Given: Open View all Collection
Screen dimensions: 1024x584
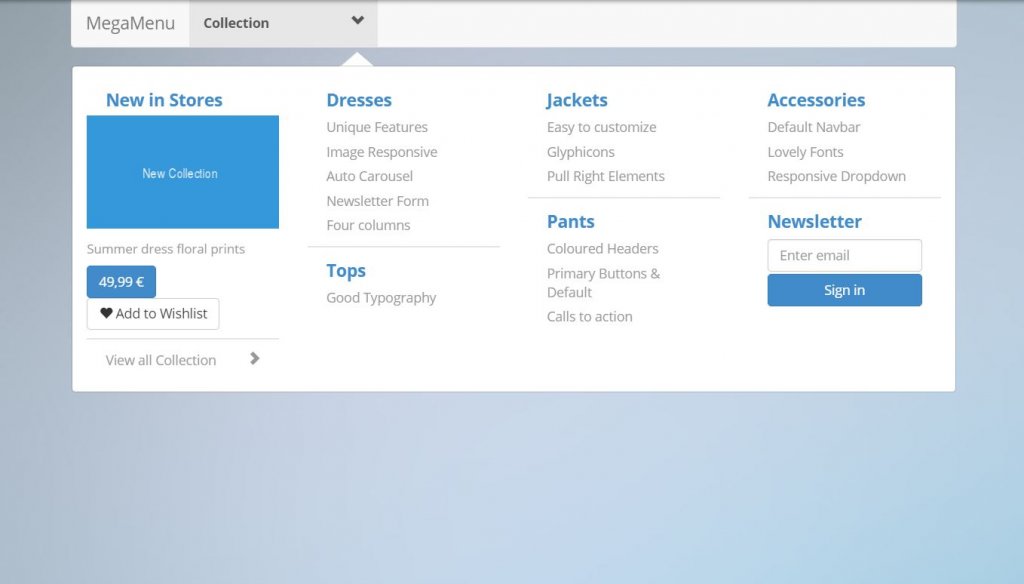Looking at the screenshot, I should point(160,359).
